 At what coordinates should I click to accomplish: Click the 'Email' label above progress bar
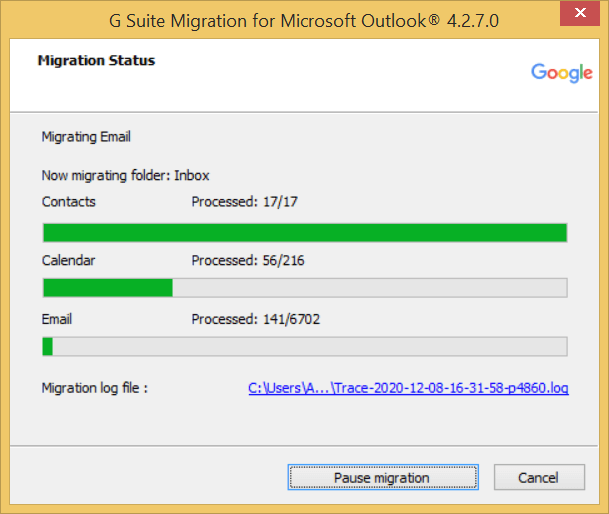pyautogui.click(x=57, y=319)
